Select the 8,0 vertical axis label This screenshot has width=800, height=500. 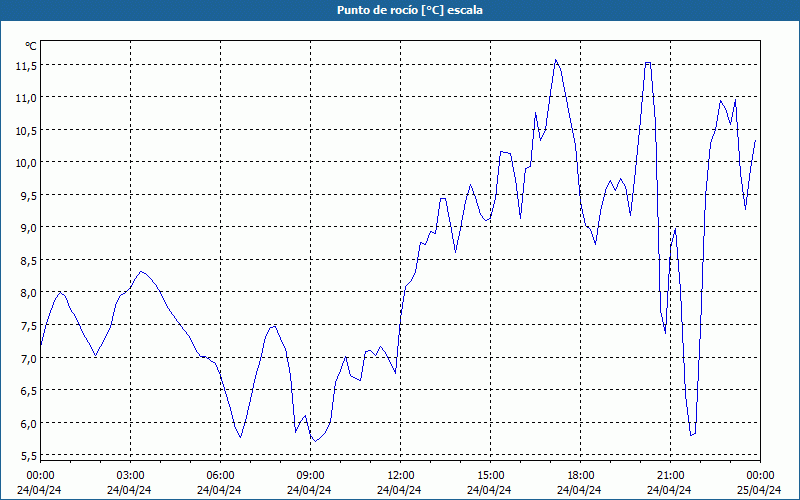pyautogui.click(x=28, y=293)
